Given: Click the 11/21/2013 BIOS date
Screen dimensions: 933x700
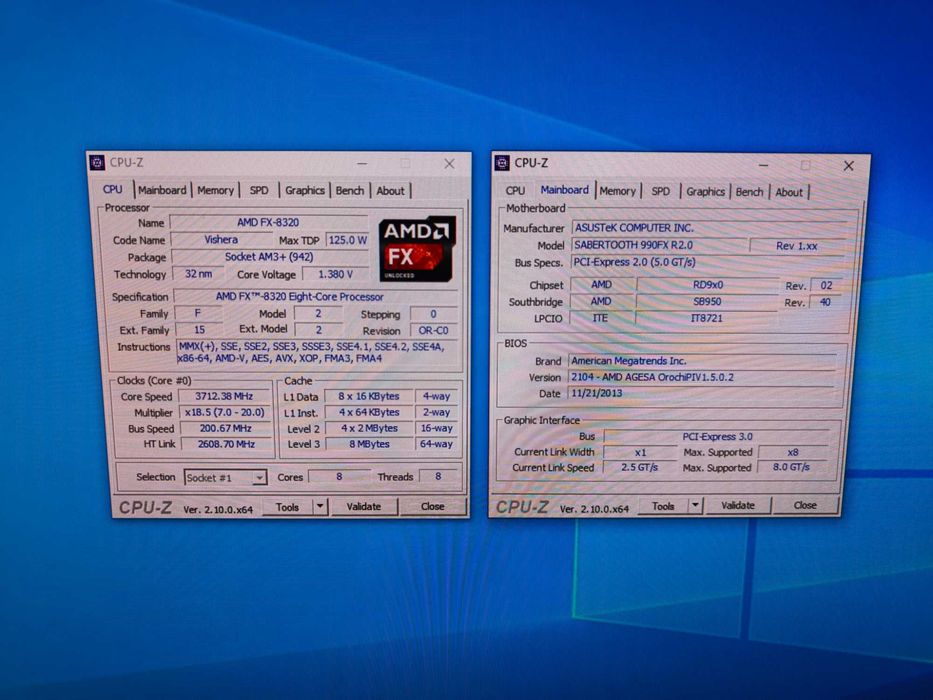Looking at the screenshot, I should pos(702,393).
